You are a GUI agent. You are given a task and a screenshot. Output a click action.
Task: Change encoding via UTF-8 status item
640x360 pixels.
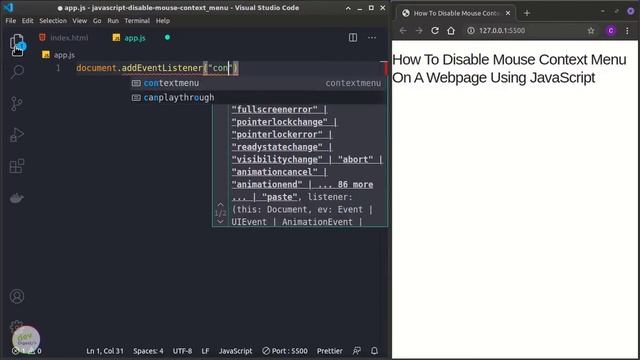click(182, 351)
